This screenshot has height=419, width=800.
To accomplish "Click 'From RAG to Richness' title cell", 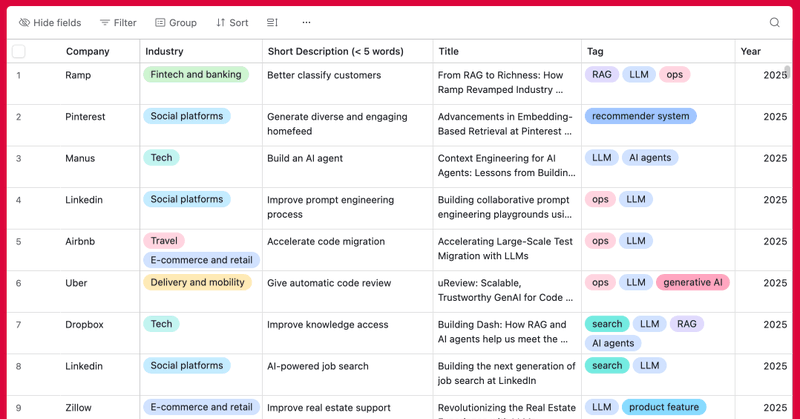I will click(507, 84).
